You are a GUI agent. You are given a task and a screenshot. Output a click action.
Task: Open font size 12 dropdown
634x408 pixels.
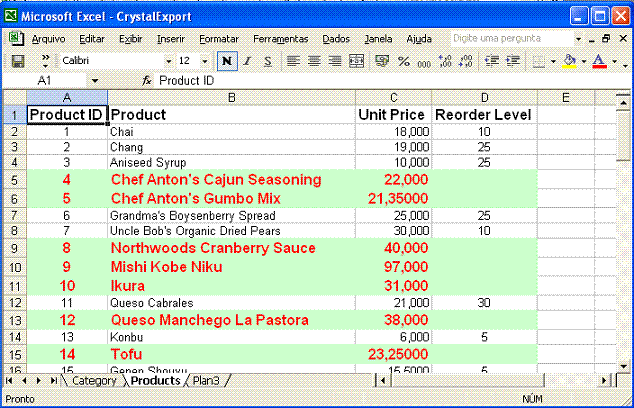(x=205, y=61)
